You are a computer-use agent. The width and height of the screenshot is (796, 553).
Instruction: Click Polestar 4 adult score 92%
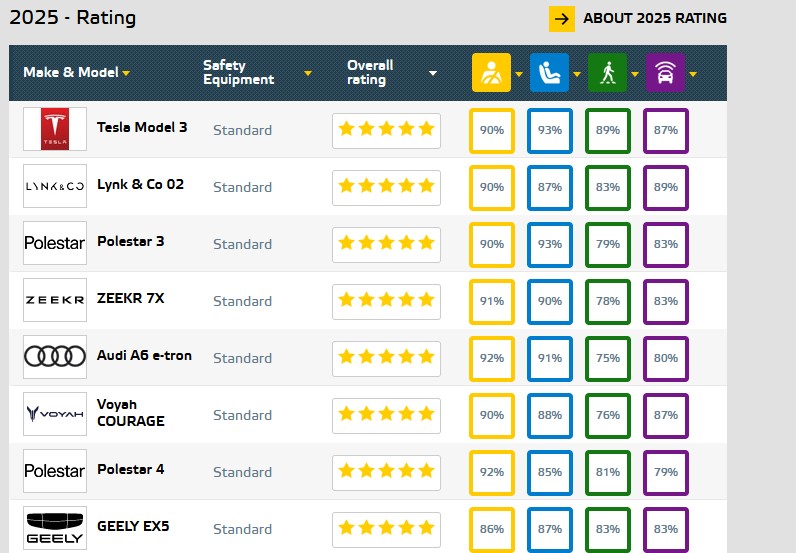[x=491, y=472]
